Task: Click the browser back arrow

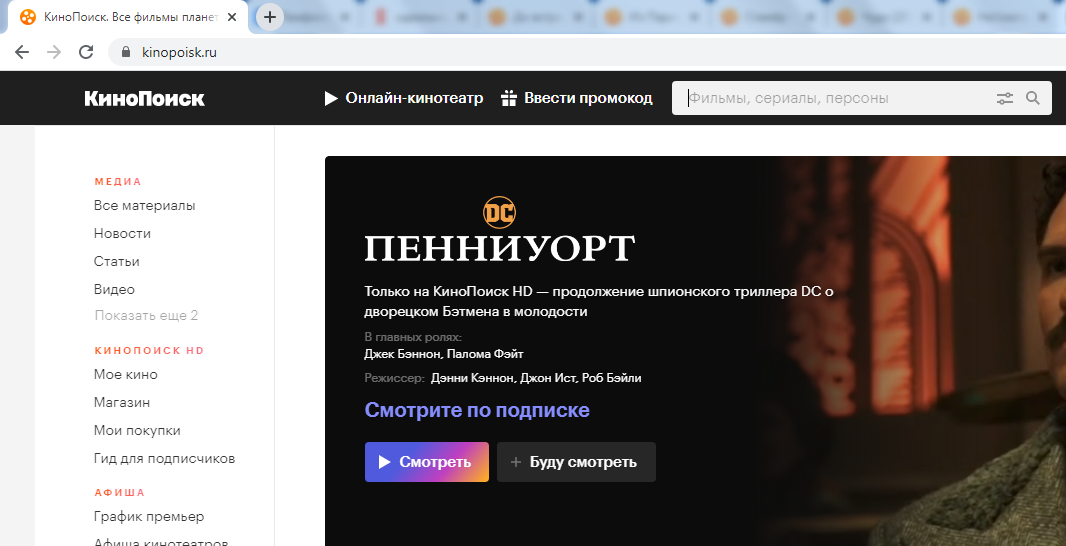Action: pyautogui.click(x=22, y=52)
